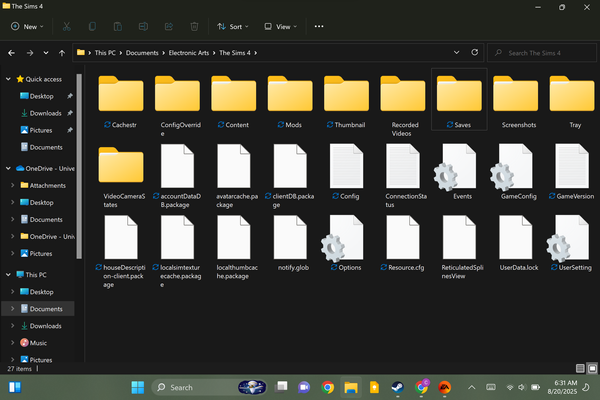Open the recent locations dropdown arrow
This screenshot has width=600, height=400.
(46, 53)
